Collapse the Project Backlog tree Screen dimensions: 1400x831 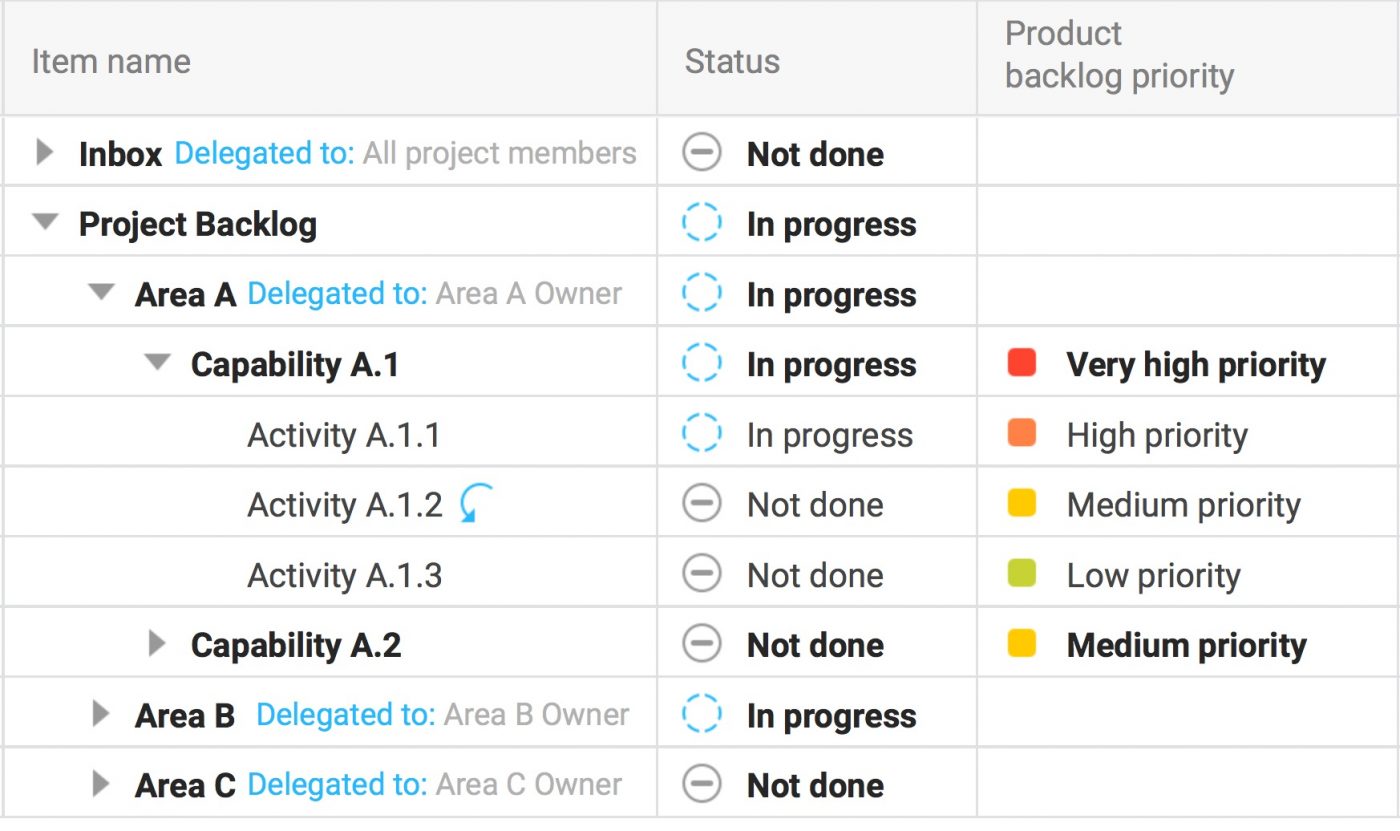pyautogui.click(x=45, y=223)
